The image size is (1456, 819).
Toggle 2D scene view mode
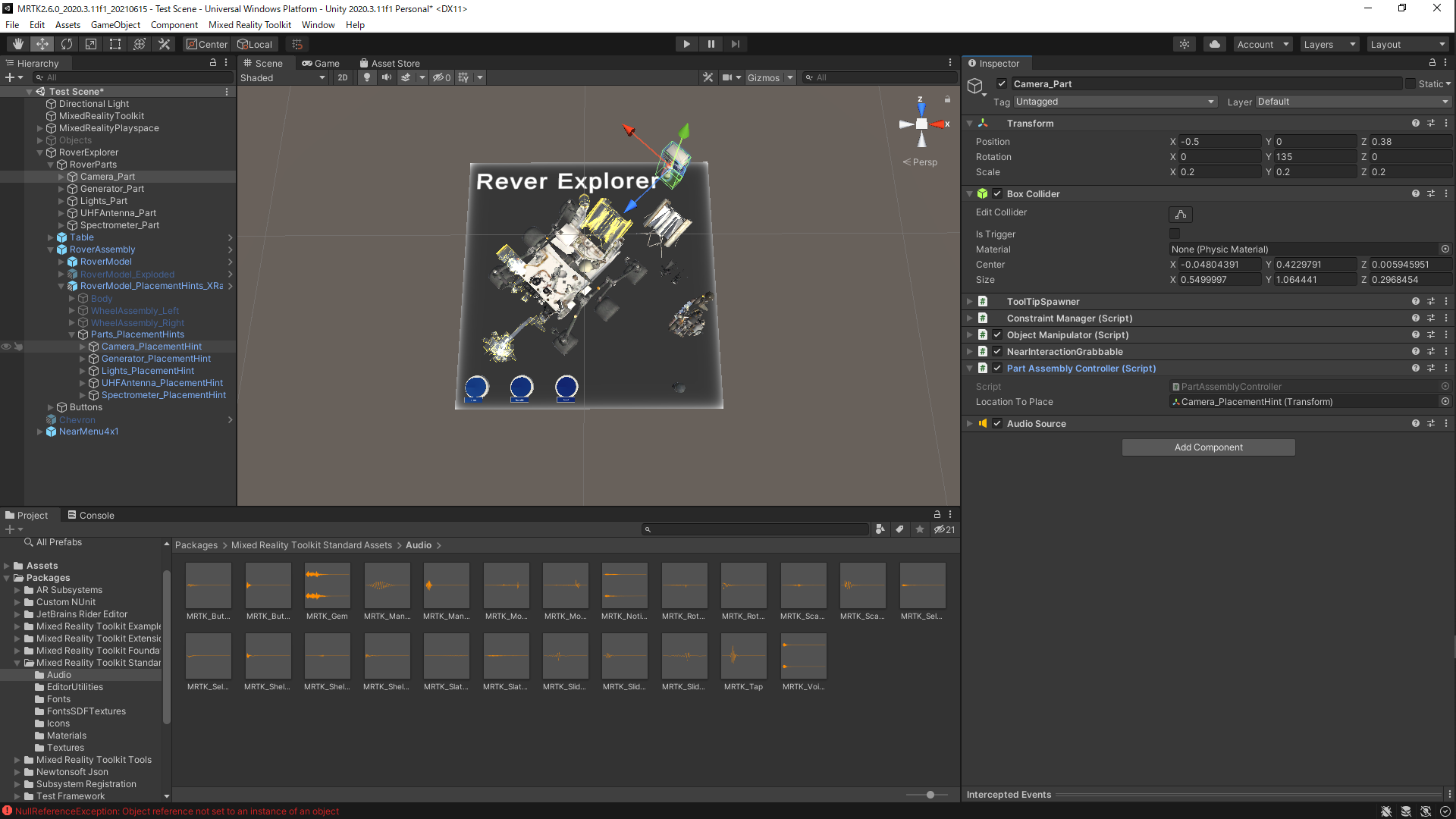pyautogui.click(x=343, y=77)
